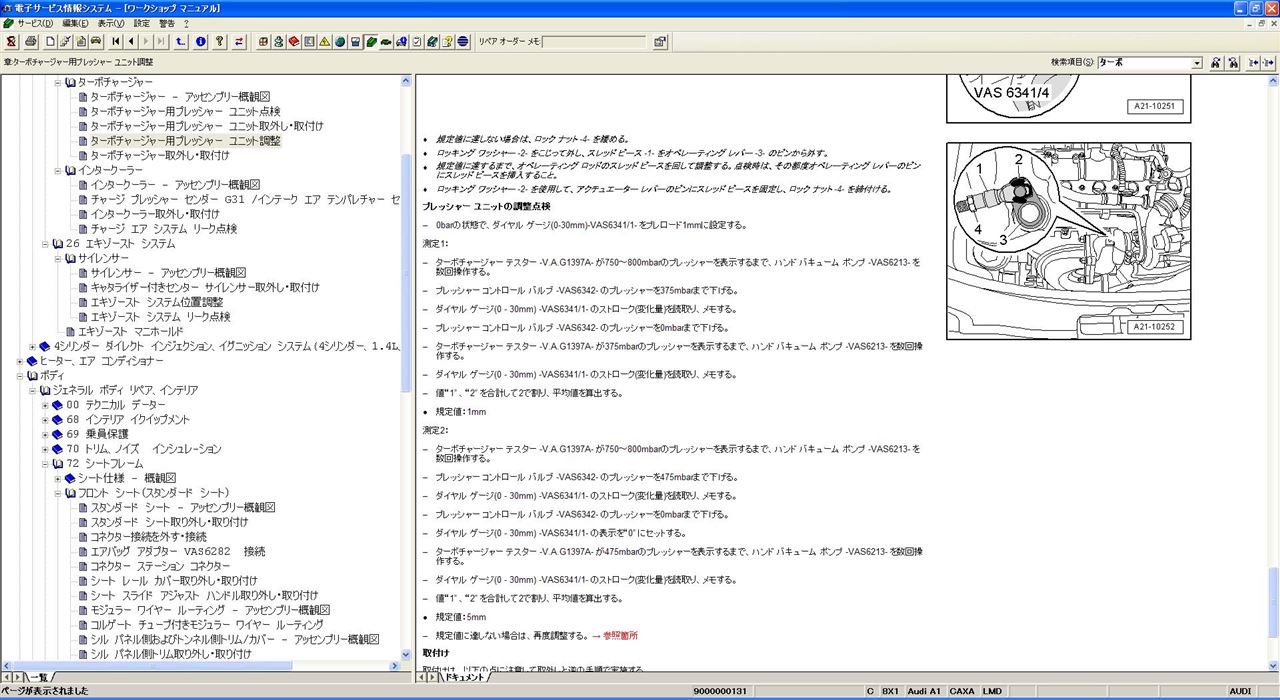1280x700 pixels.
Task: Click the car icon in the toolbar
Action: click(96, 42)
